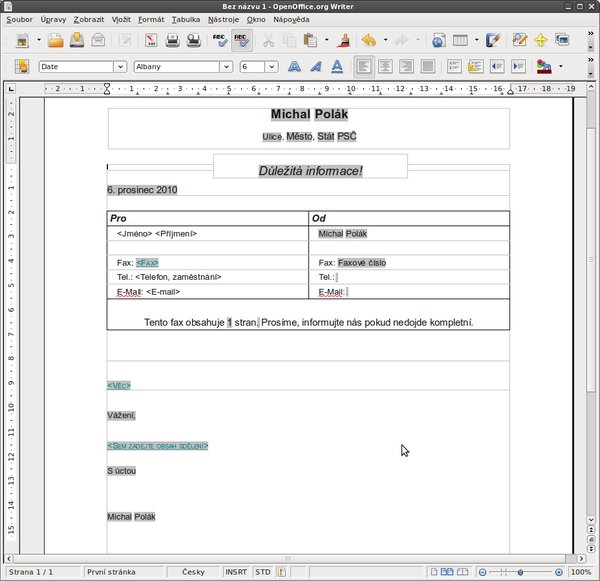Viewport: 600px width, 581px height.
Task: Expand the font size dropdown
Action: (x=271, y=67)
